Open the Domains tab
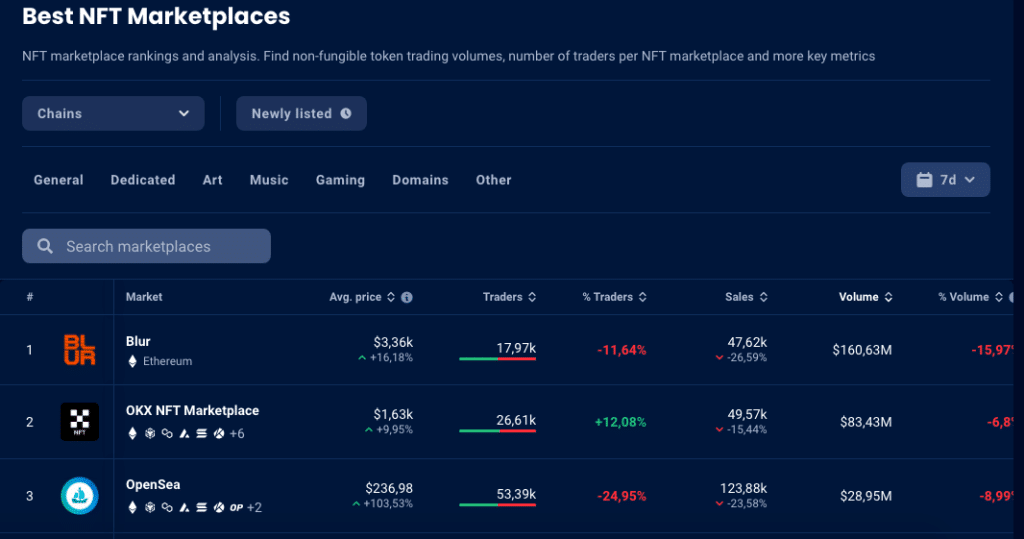Screen dimensions: 1024x539 tap(421, 180)
